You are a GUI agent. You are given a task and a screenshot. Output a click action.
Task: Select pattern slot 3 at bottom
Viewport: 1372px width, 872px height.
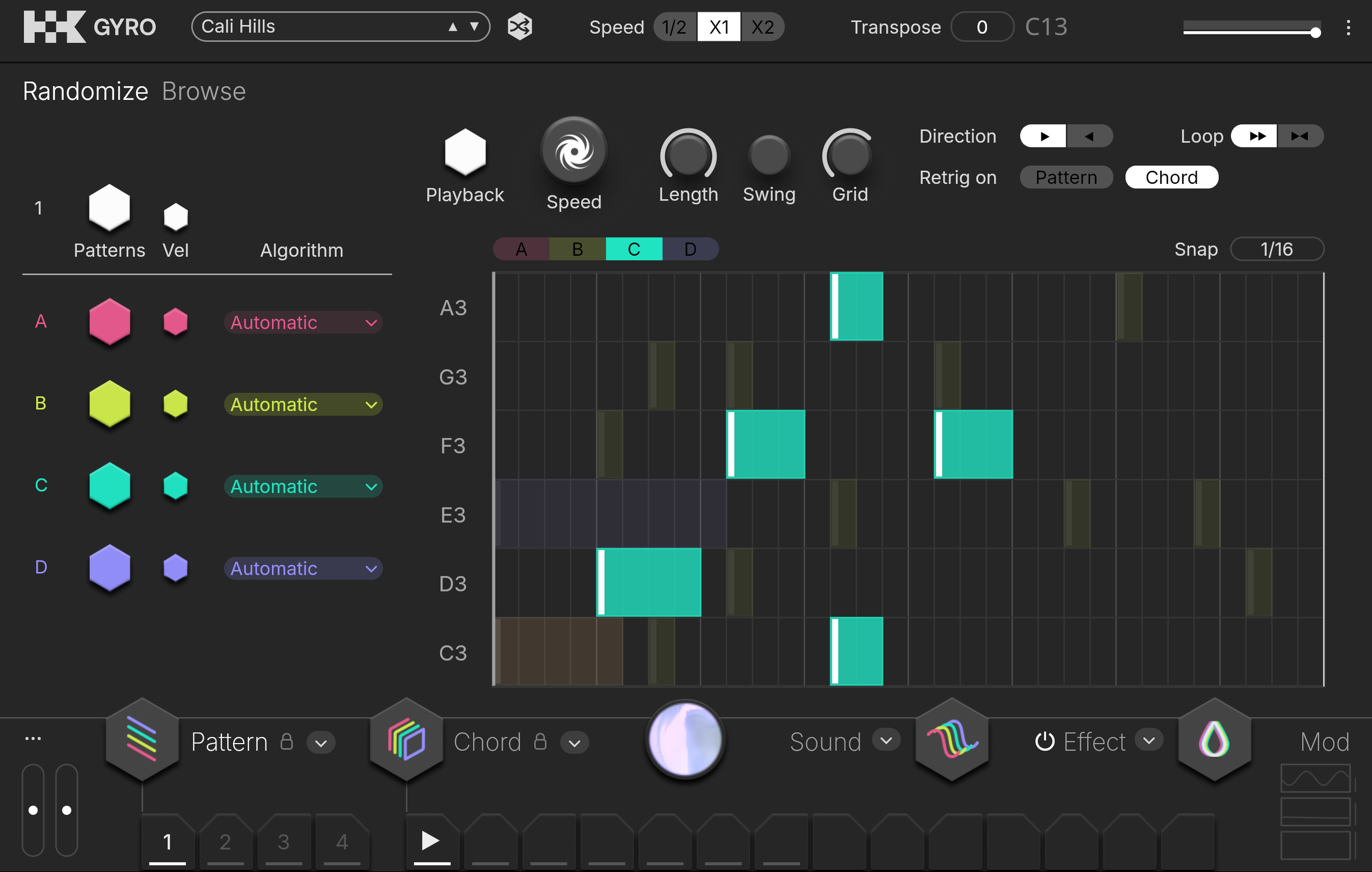pyautogui.click(x=283, y=841)
